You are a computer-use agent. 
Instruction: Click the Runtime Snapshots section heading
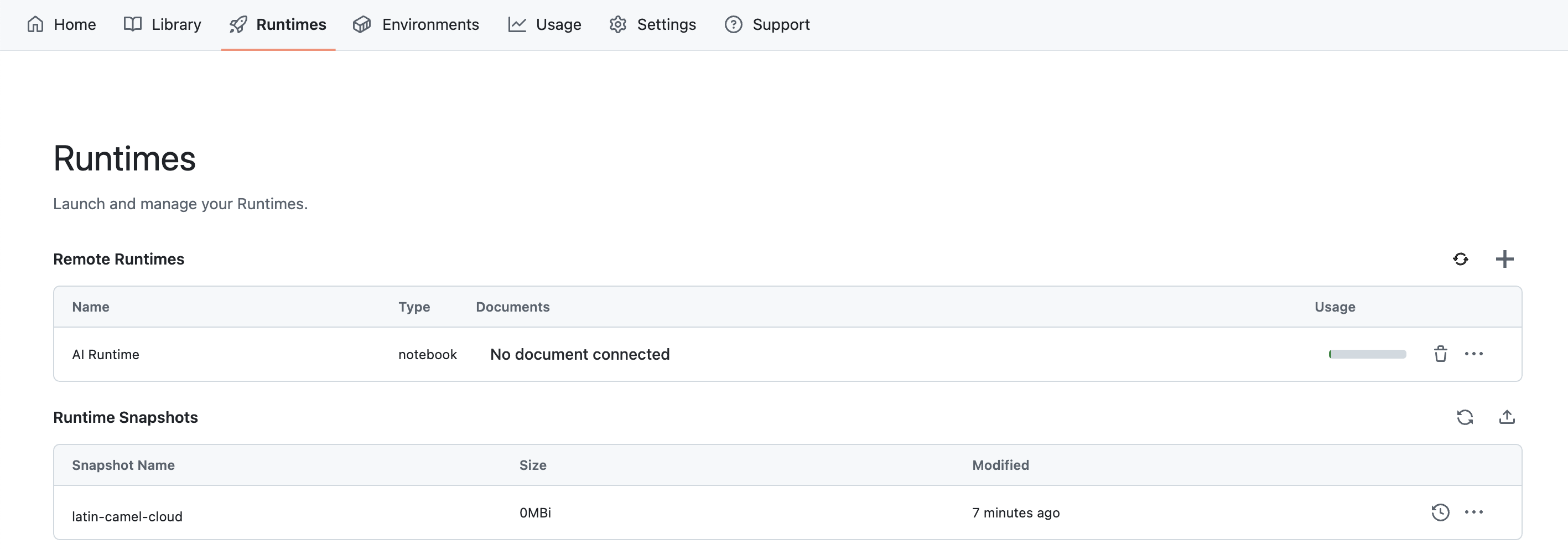126,417
